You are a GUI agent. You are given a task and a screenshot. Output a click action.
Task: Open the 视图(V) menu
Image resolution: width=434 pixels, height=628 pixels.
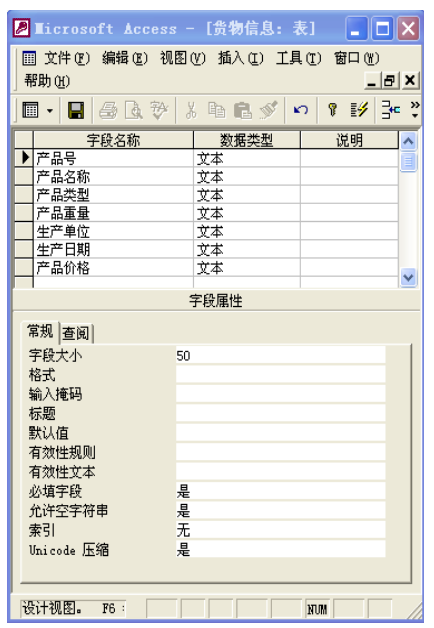click(x=183, y=59)
